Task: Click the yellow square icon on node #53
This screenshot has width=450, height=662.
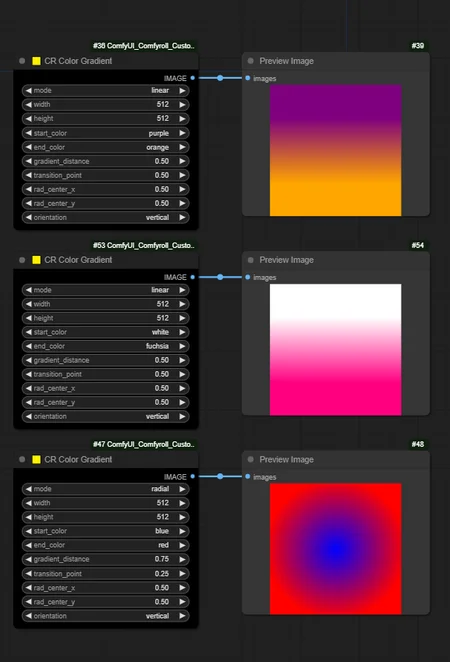Action: [36, 260]
